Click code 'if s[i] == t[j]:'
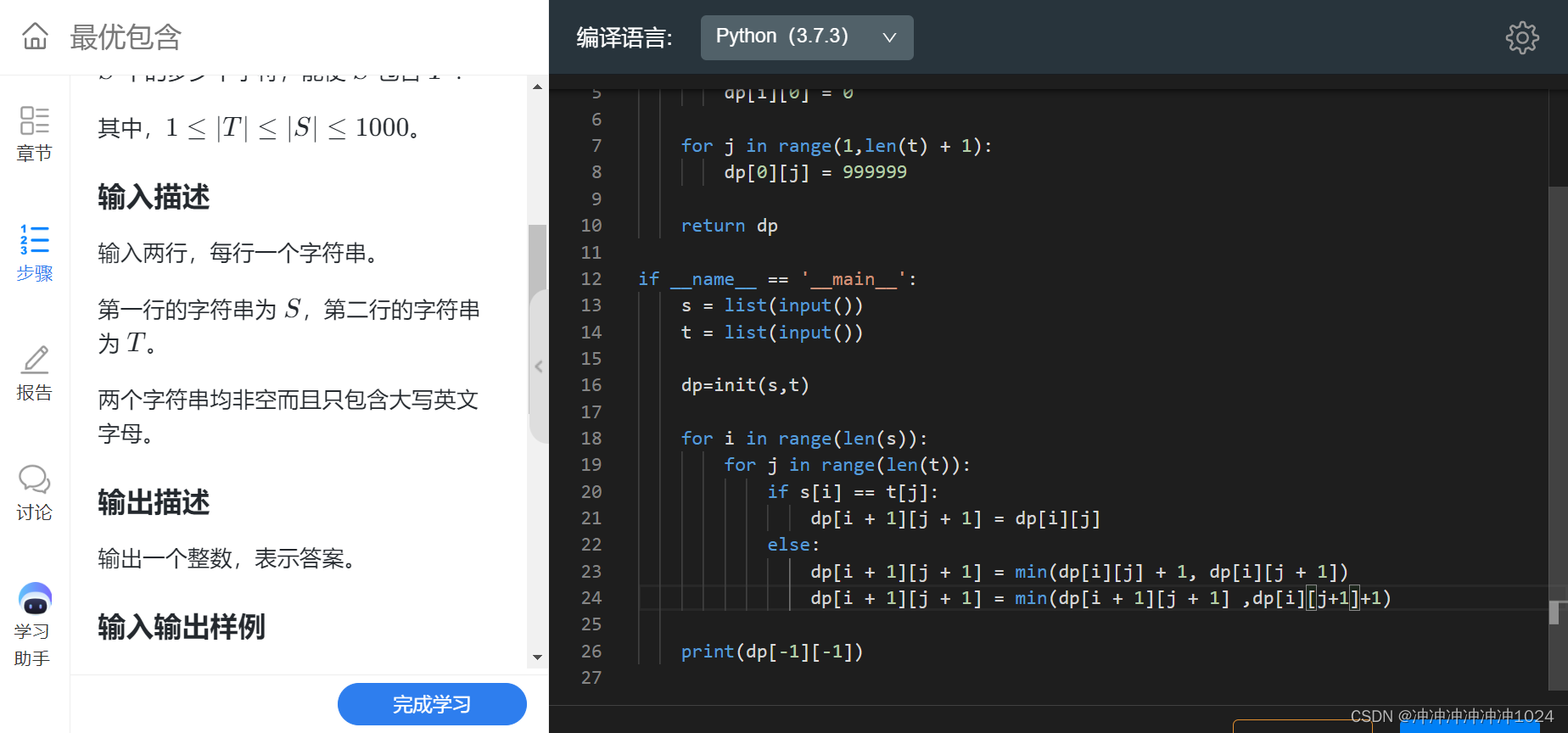1568x733 pixels. click(853, 492)
